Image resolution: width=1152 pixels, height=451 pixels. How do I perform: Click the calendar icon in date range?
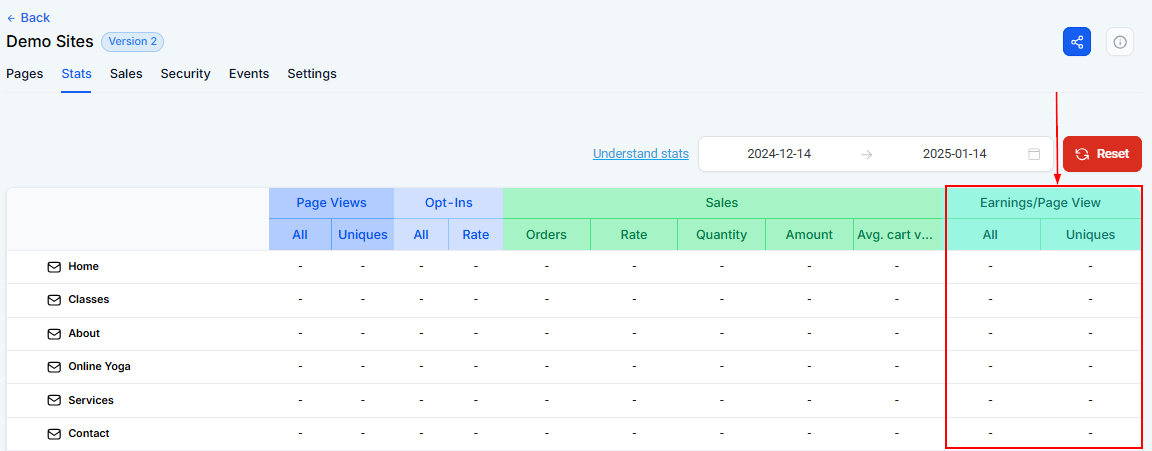(1034, 154)
